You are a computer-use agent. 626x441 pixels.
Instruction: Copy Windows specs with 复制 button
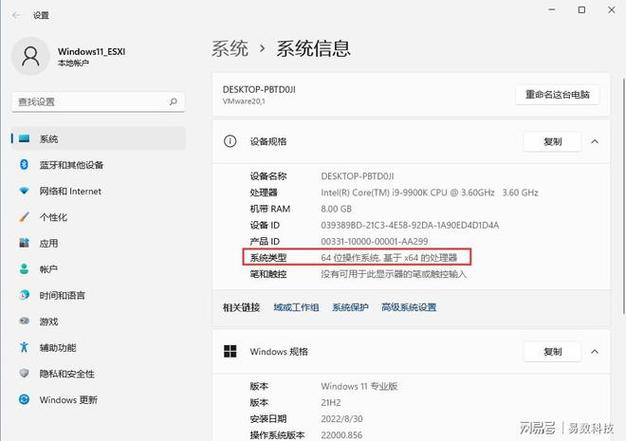[552, 351]
